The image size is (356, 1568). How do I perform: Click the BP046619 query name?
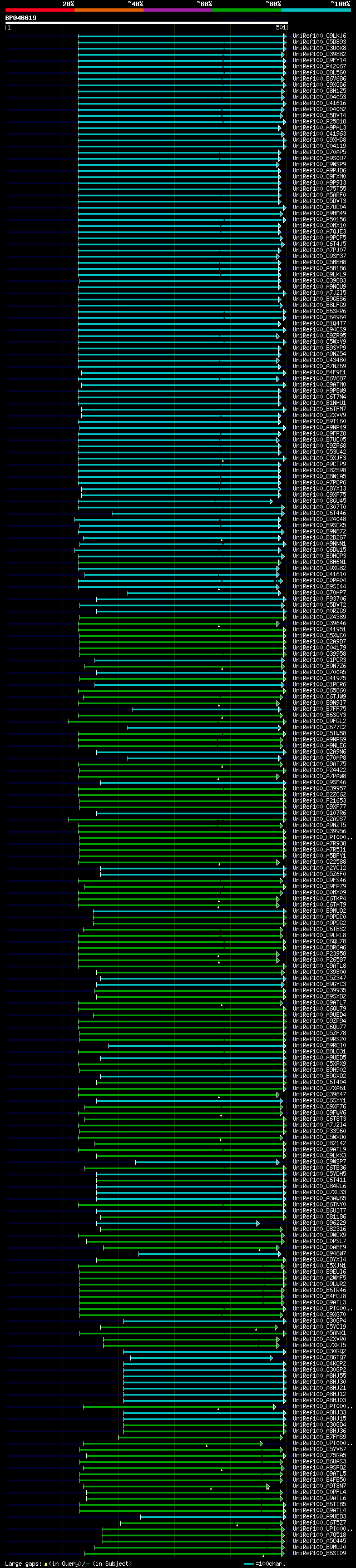click(21, 18)
